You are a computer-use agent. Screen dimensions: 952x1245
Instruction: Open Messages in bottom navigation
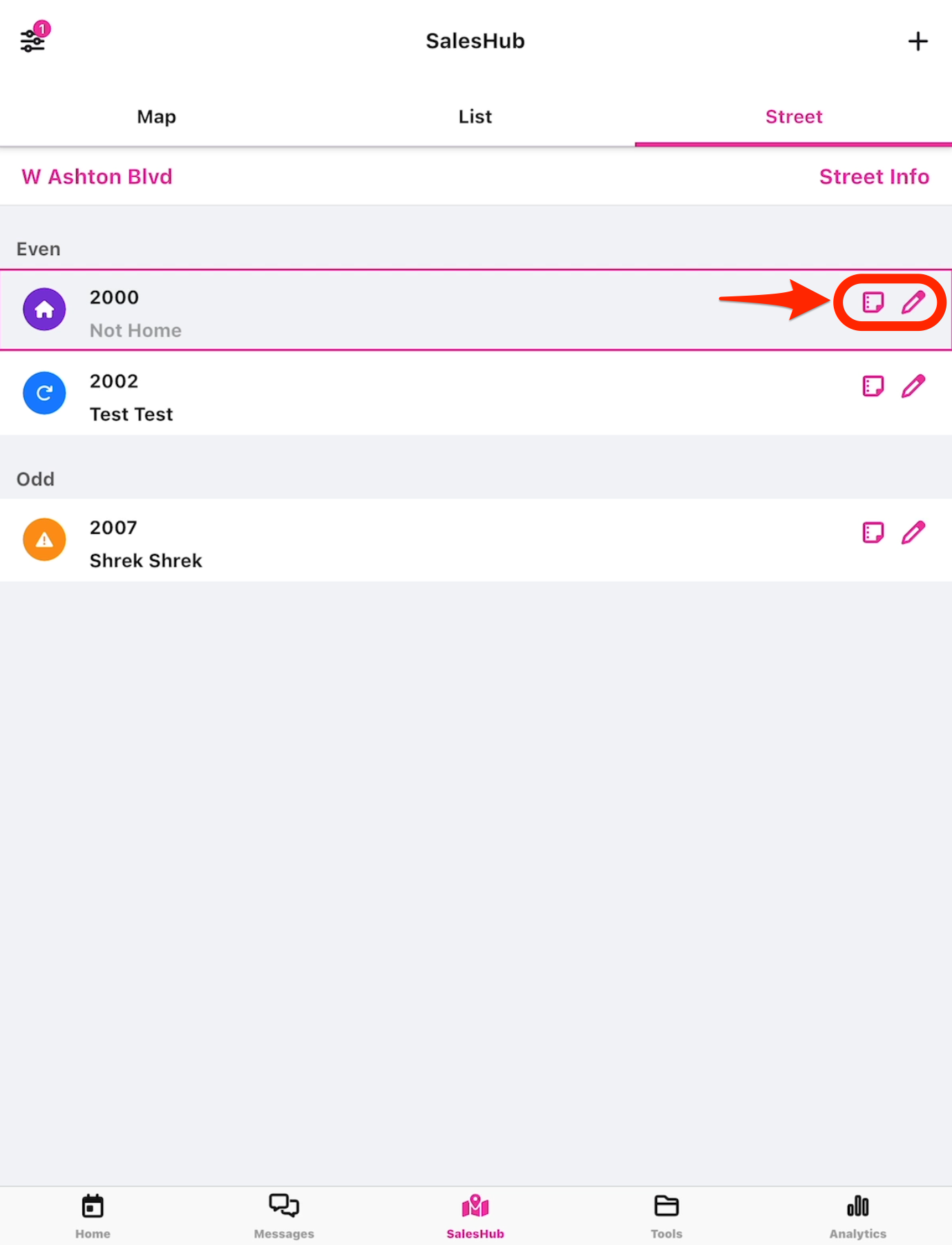(x=284, y=1216)
